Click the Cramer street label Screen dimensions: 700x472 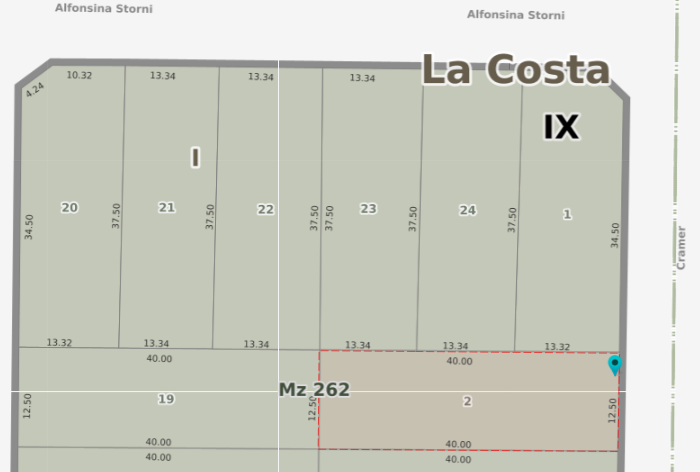pyautogui.click(x=682, y=247)
